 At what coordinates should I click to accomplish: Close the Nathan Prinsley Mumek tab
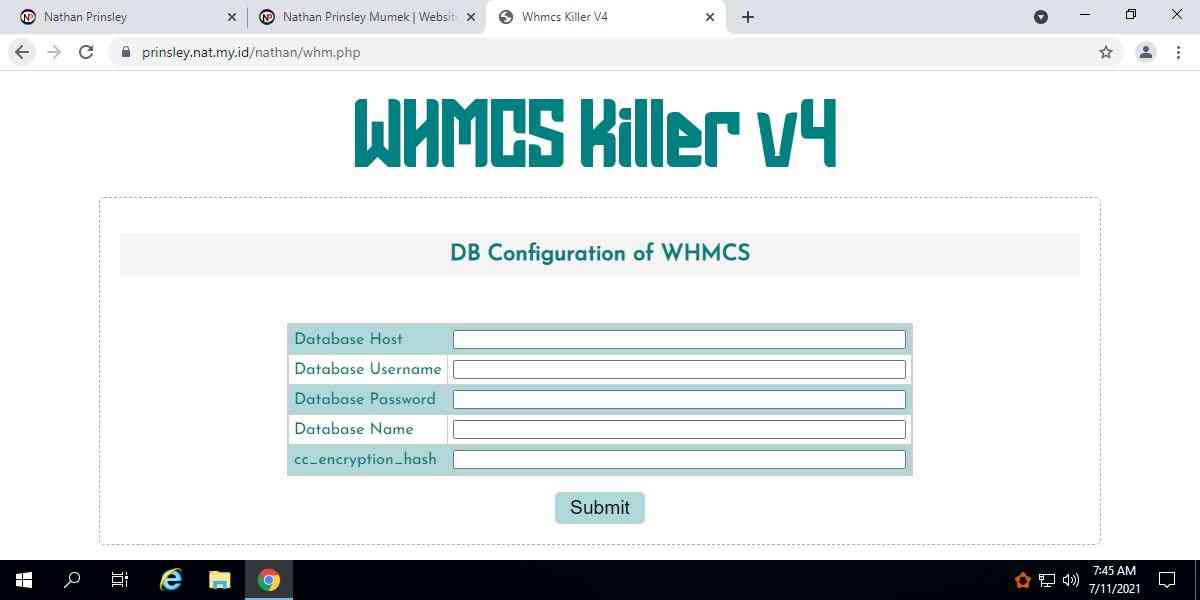471,17
